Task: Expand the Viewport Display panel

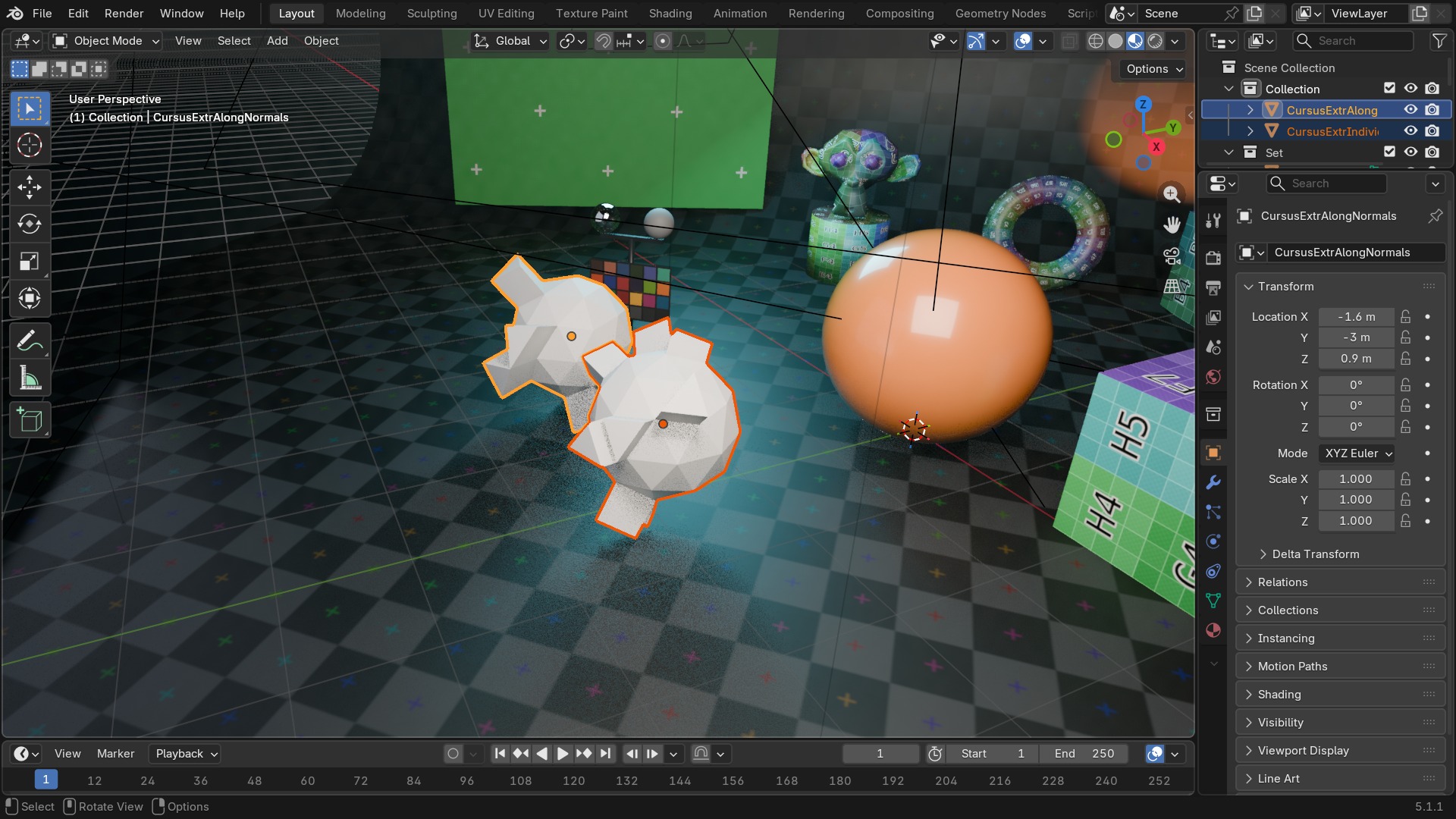Action: (1341, 751)
